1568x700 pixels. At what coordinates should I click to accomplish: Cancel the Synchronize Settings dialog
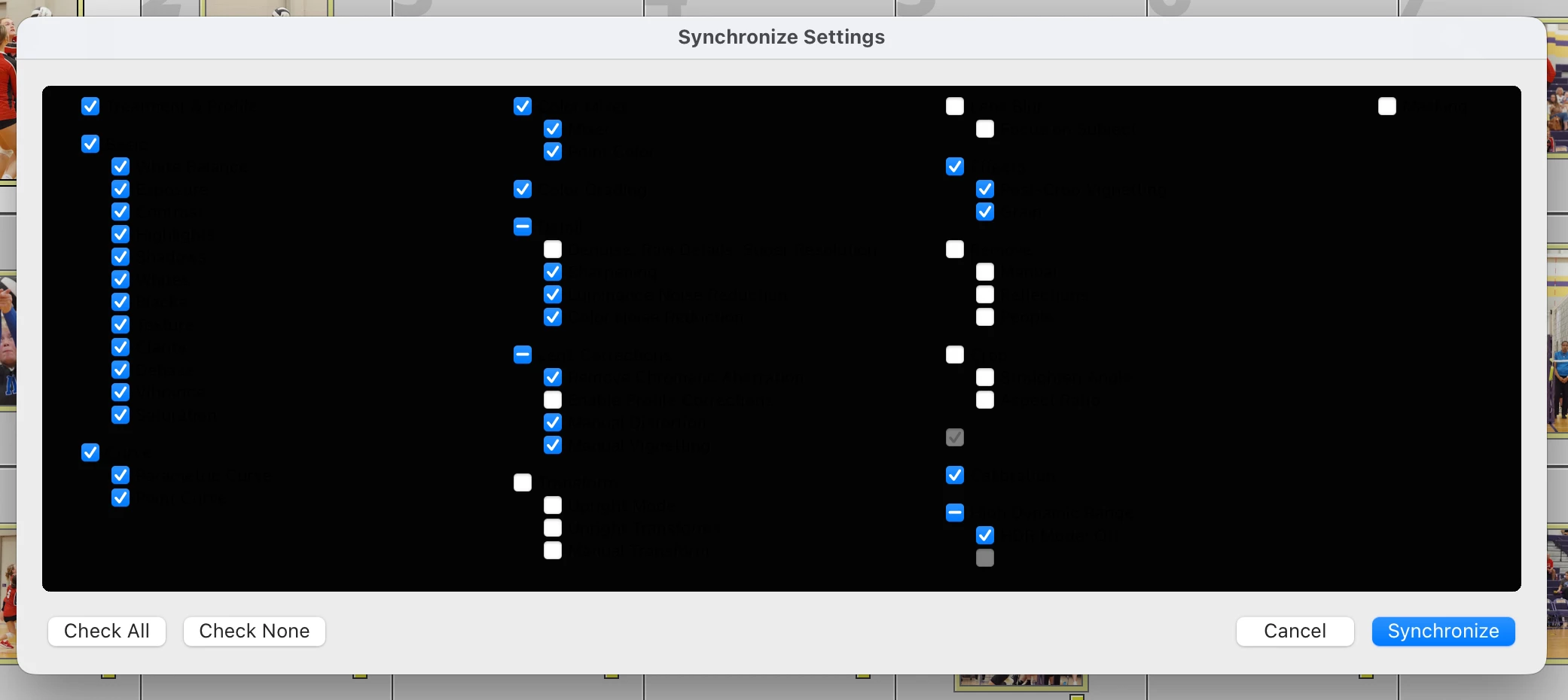coord(1295,631)
